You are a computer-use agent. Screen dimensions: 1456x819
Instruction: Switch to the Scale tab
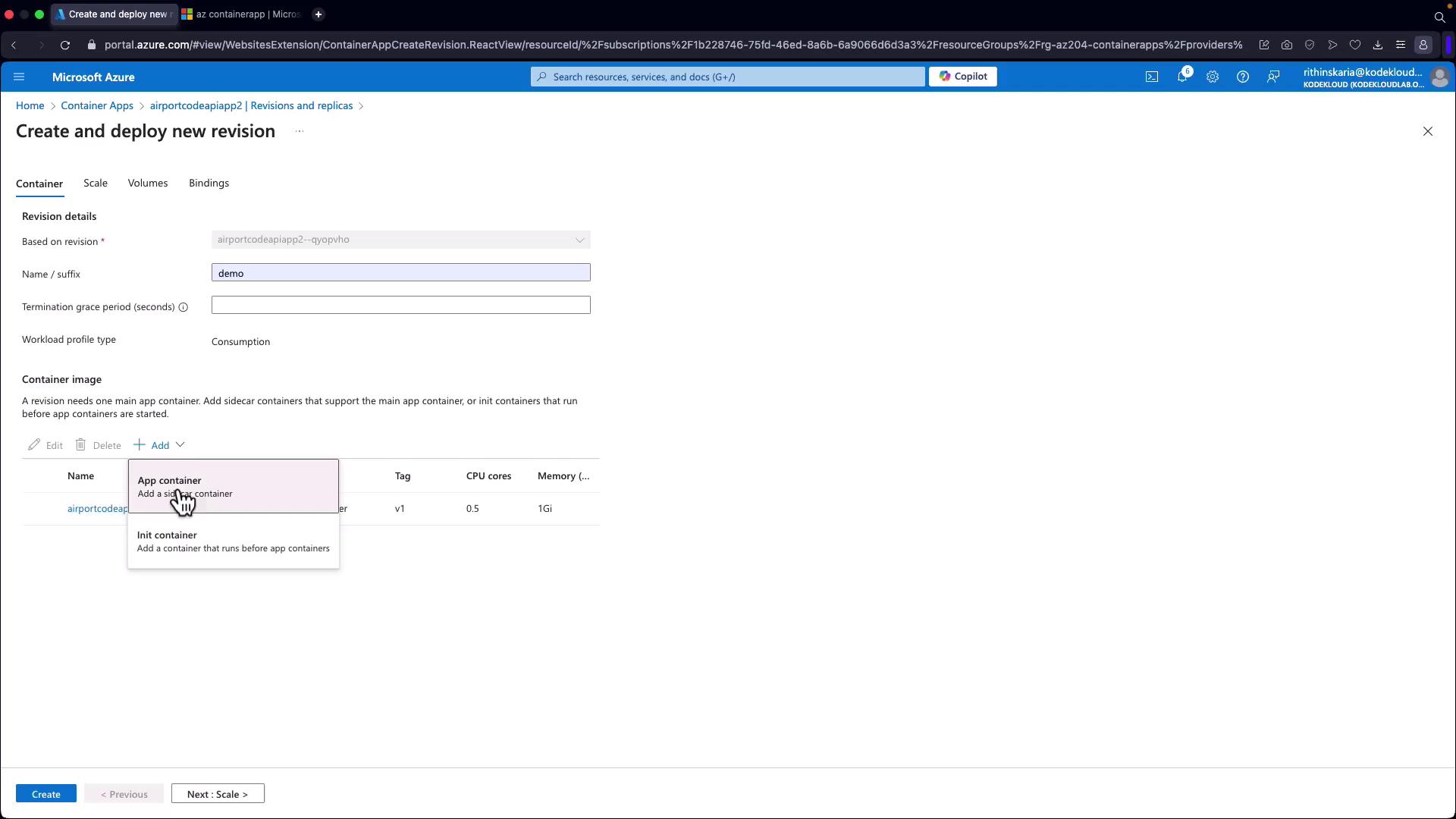click(96, 183)
